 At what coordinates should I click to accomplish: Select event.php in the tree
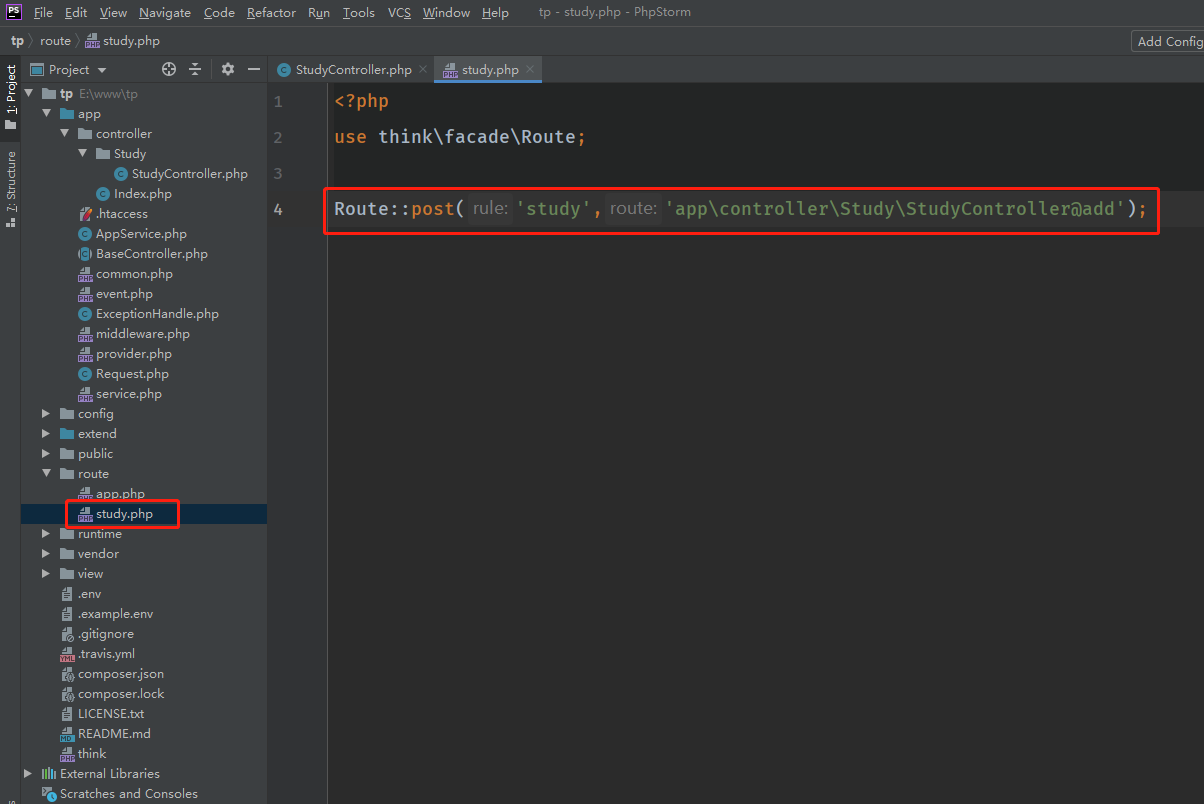tap(115, 293)
